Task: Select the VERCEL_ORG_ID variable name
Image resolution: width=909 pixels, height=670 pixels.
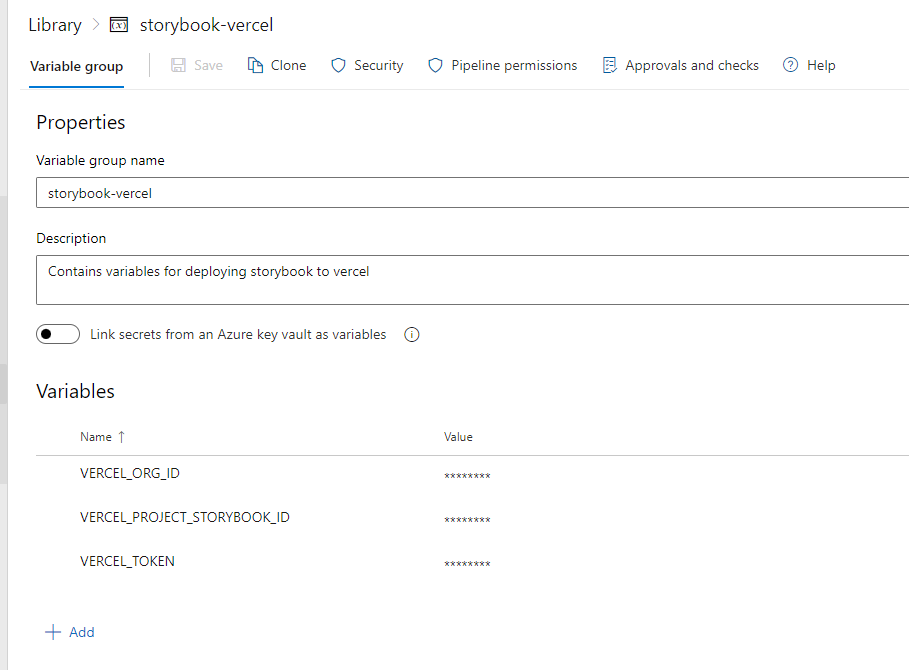Action: tap(130, 474)
